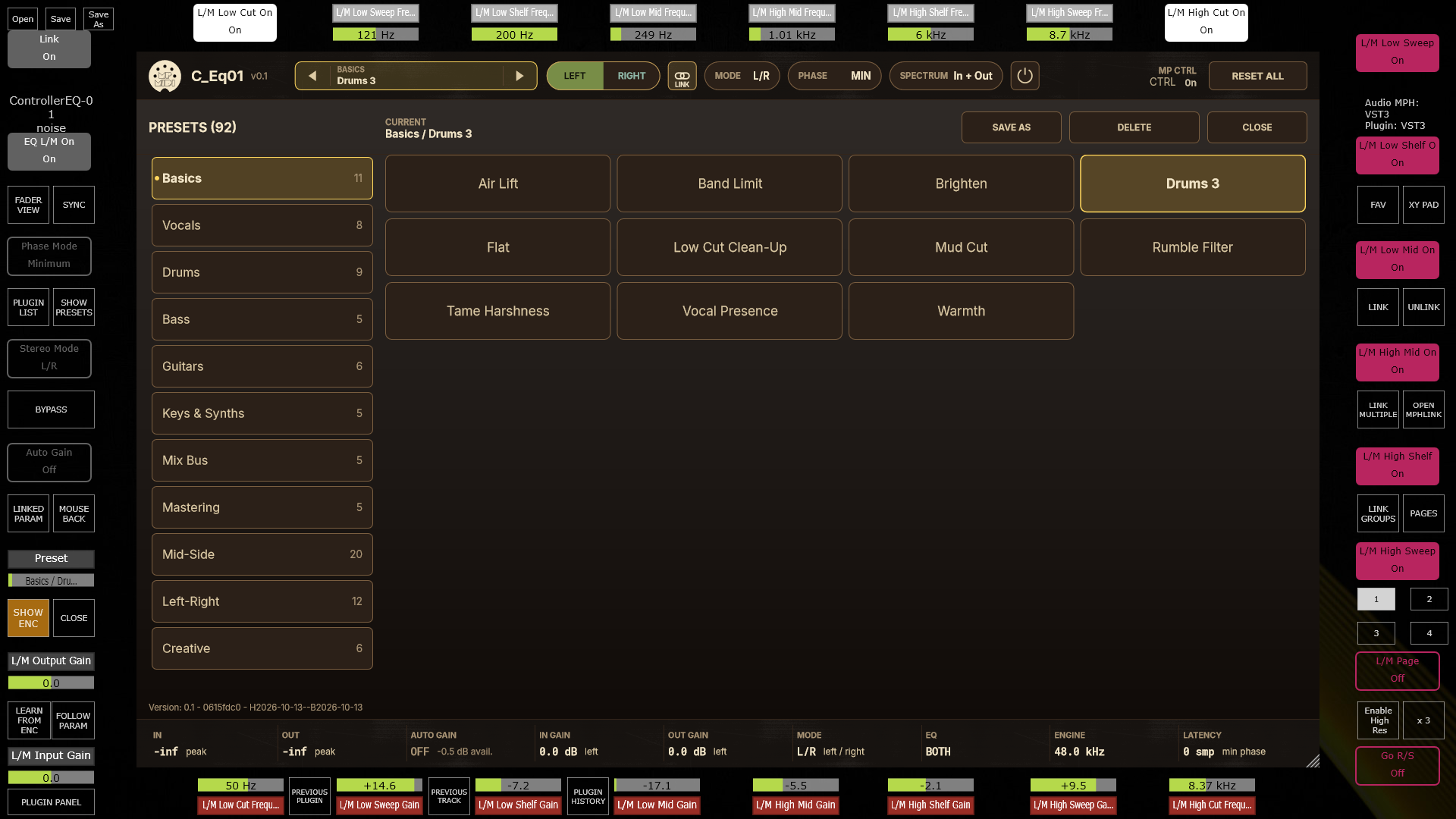Select the Mastering preset category

[x=262, y=507]
